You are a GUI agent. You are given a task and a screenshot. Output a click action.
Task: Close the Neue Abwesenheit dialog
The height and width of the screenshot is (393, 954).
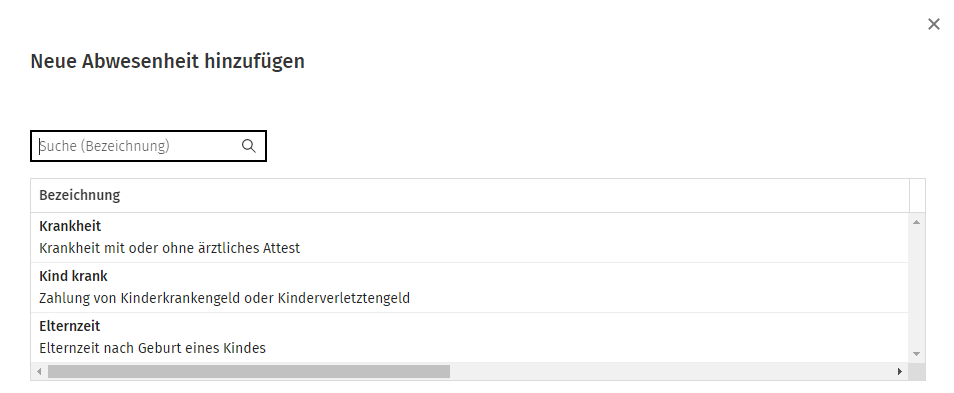(933, 24)
